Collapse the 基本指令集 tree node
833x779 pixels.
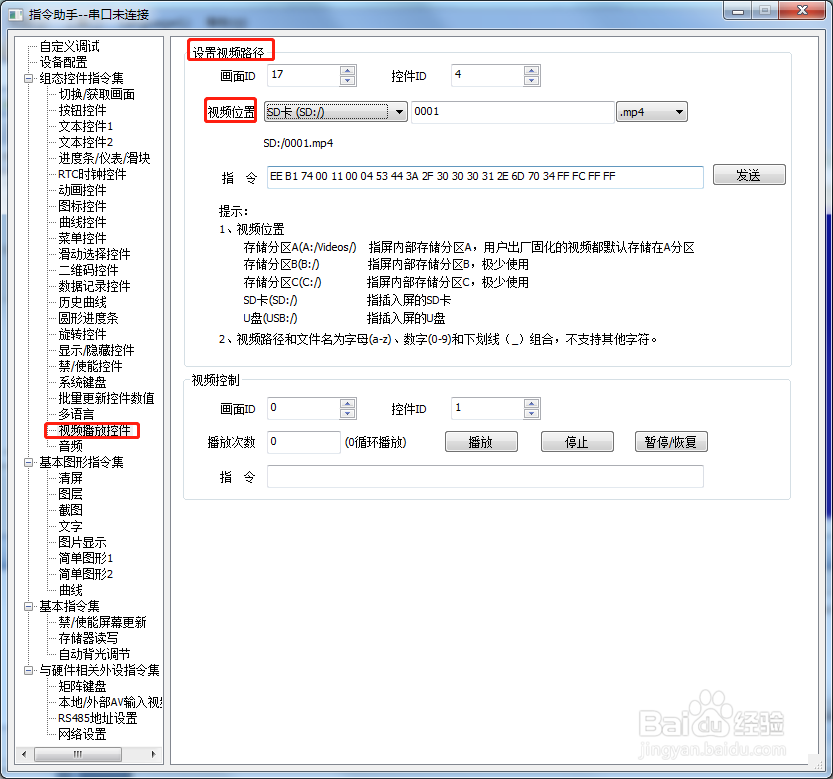pyautogui.click(x=28, y=606)
